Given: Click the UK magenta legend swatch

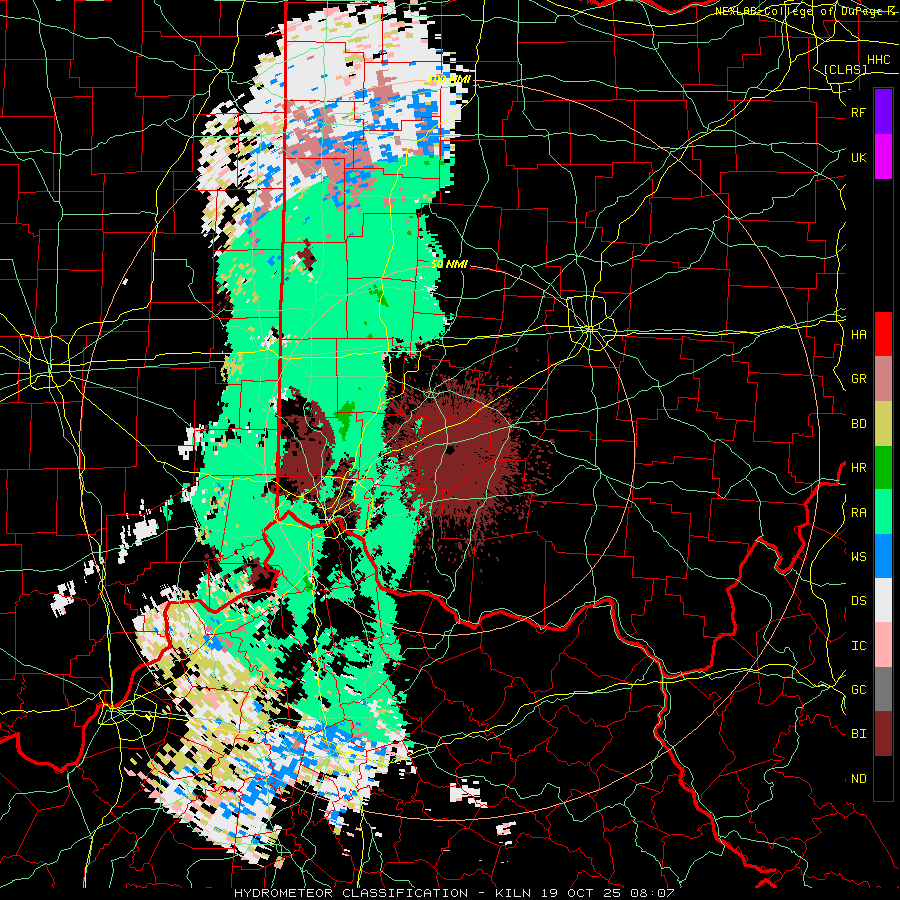Looking at the screenshot, I should tap(883, 157).
